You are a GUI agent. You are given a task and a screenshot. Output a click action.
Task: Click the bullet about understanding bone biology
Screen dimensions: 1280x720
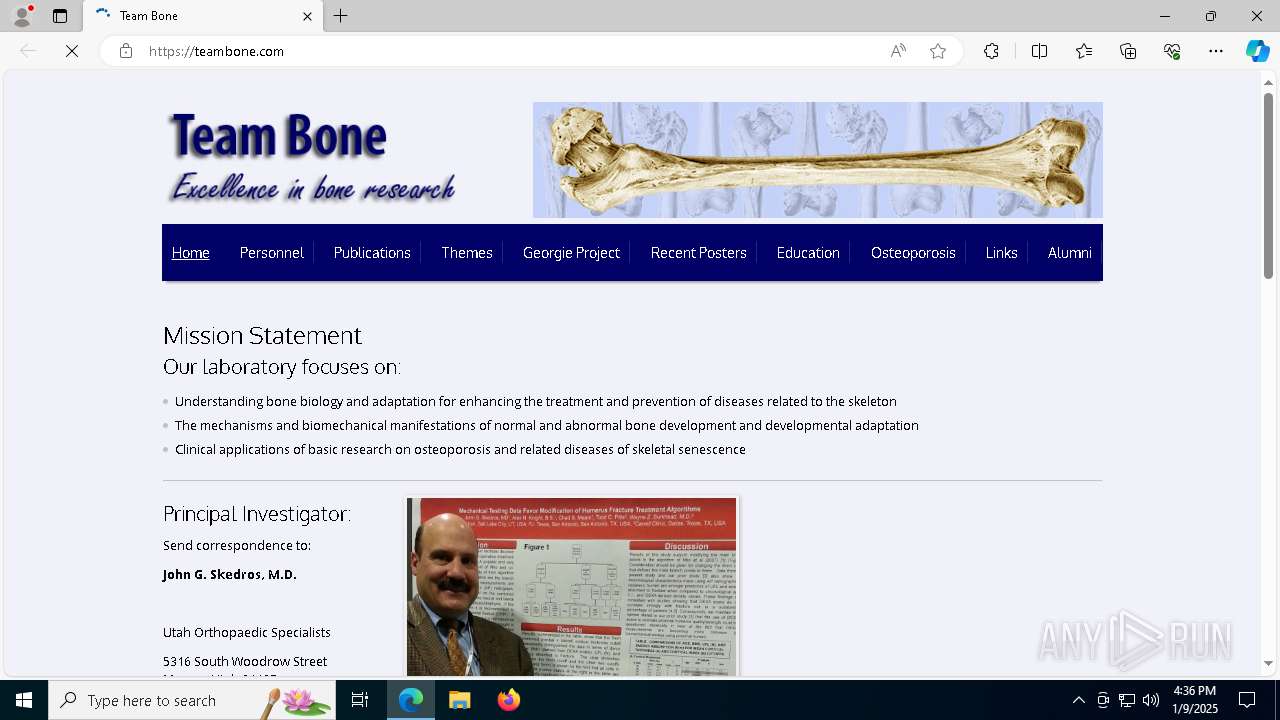(535, 401)
